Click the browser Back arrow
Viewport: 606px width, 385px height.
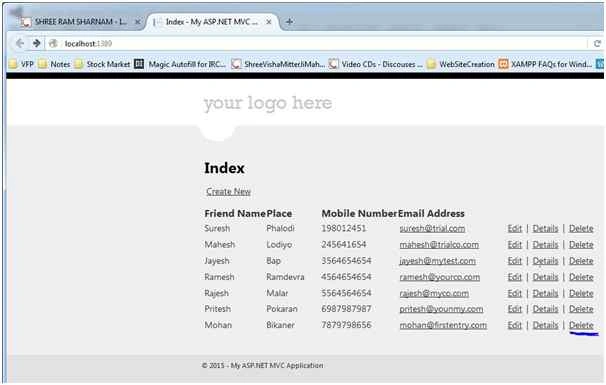click(x=20, y=43)
